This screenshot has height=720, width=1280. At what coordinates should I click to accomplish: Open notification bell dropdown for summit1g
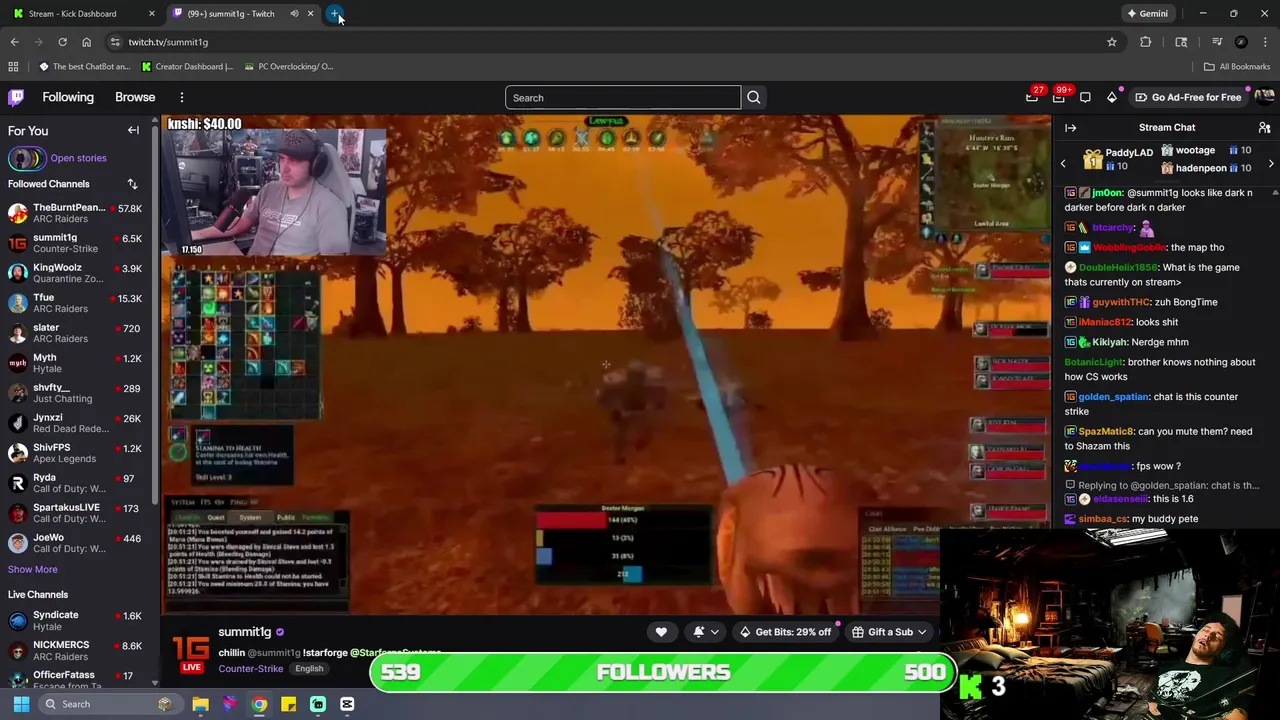pos(705,632)
